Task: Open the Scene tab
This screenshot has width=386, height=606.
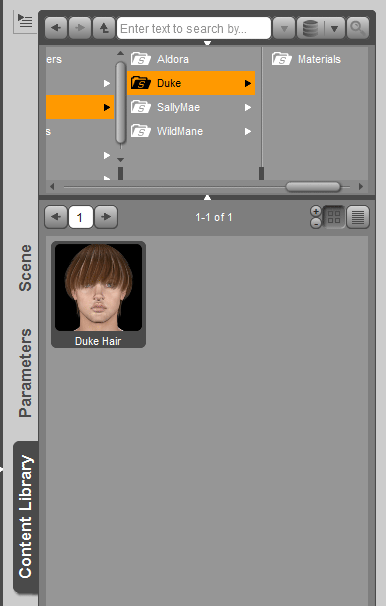Action: click(x=26, y=267)
